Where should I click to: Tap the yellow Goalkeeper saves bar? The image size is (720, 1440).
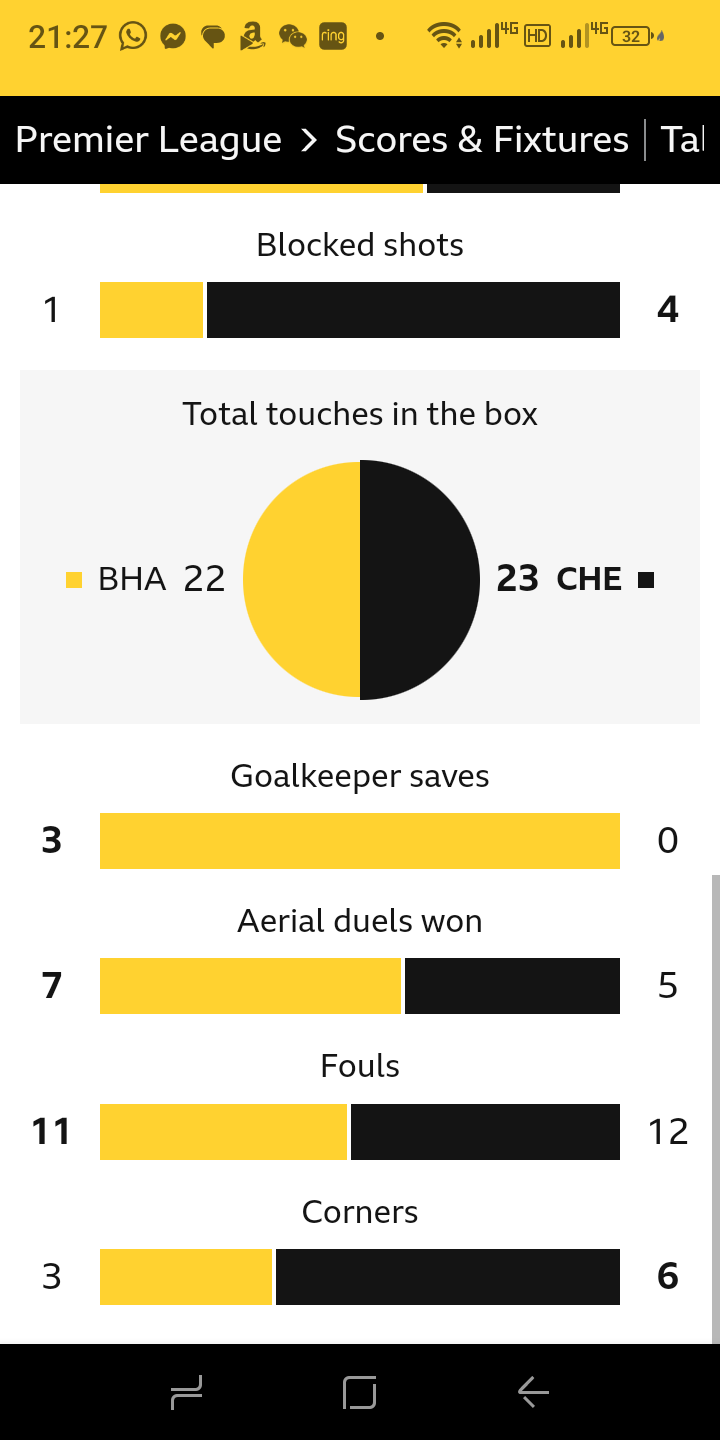(x=360, y=841)
